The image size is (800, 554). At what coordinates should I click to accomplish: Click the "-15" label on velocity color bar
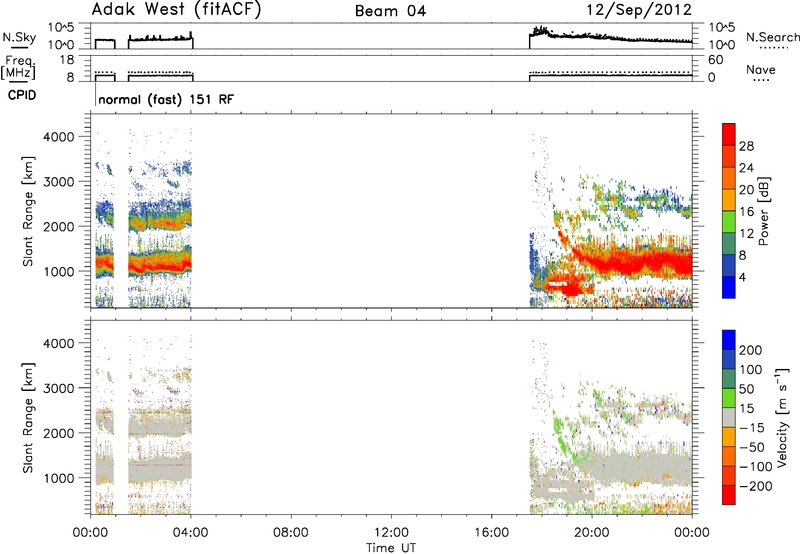[x=752, y=428]
